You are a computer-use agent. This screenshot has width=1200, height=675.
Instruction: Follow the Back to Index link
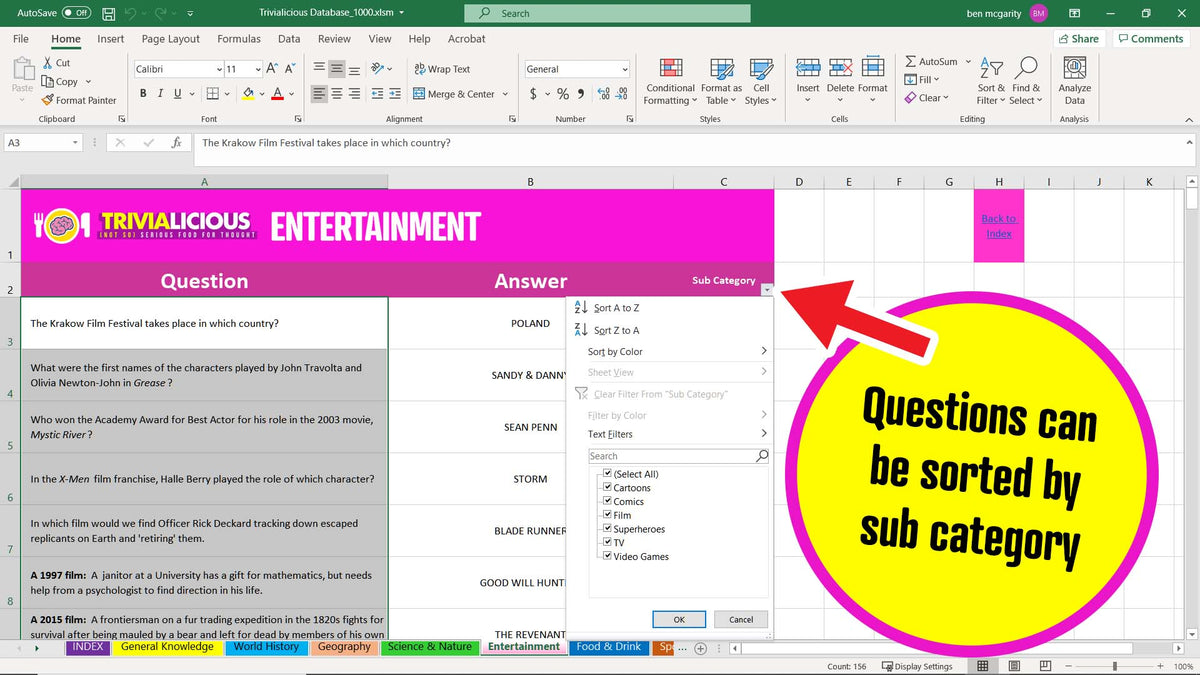coord(998,226)
